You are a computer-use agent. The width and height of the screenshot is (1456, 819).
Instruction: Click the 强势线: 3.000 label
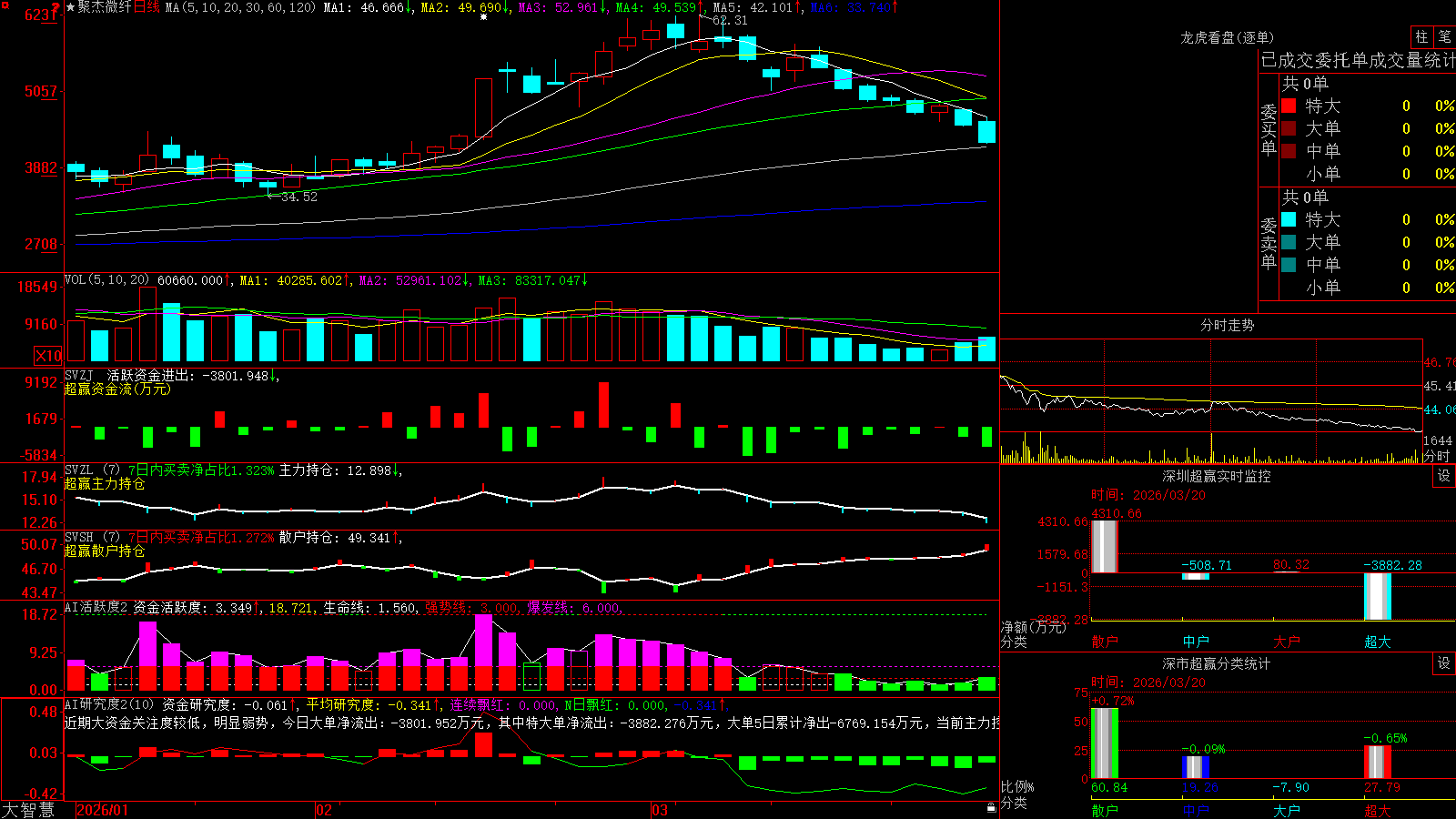click(x=471, y=608)
